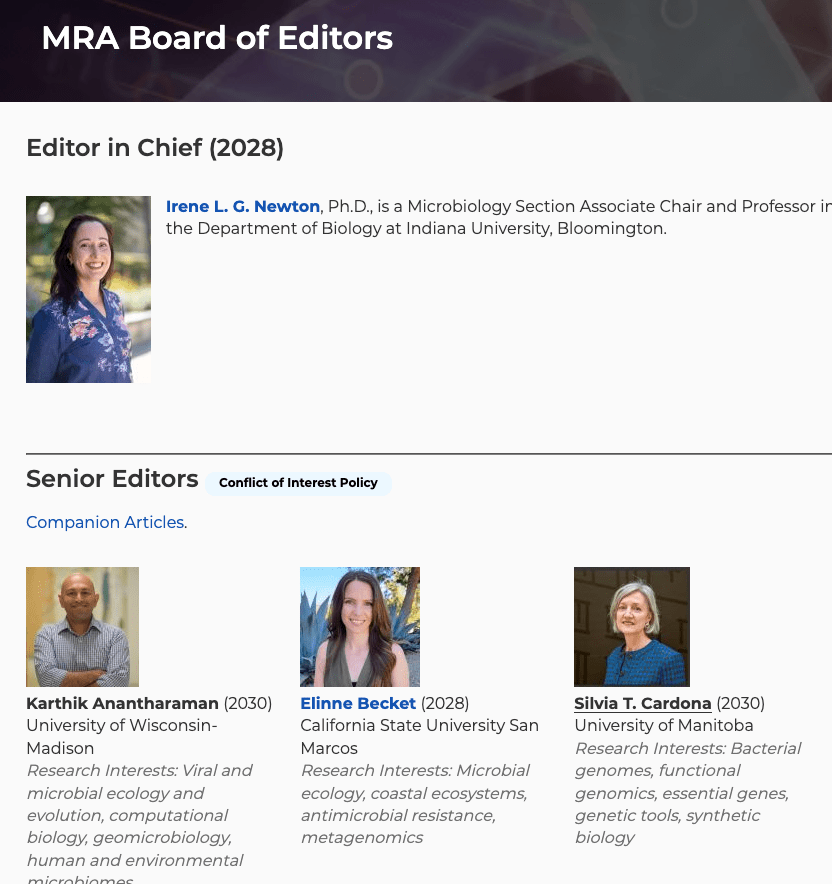Click the Editor in Chief (2028) heading

coord(155,148)
